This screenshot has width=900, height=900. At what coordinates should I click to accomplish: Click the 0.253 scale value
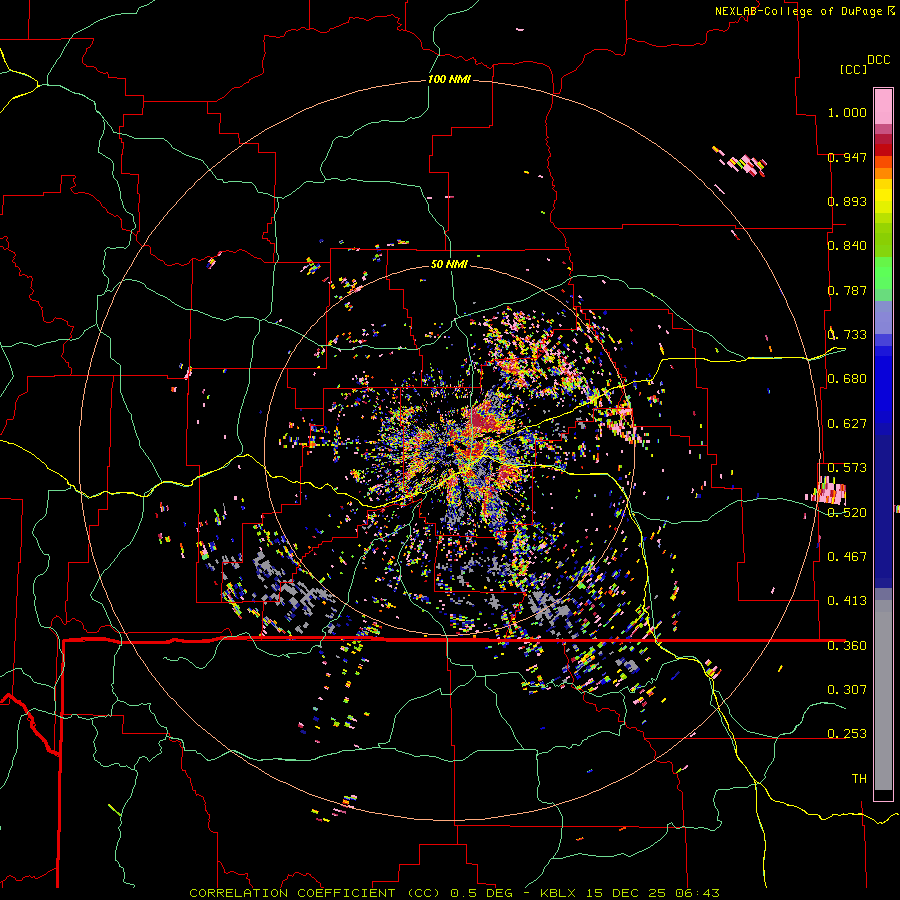[x=847, y=734]
